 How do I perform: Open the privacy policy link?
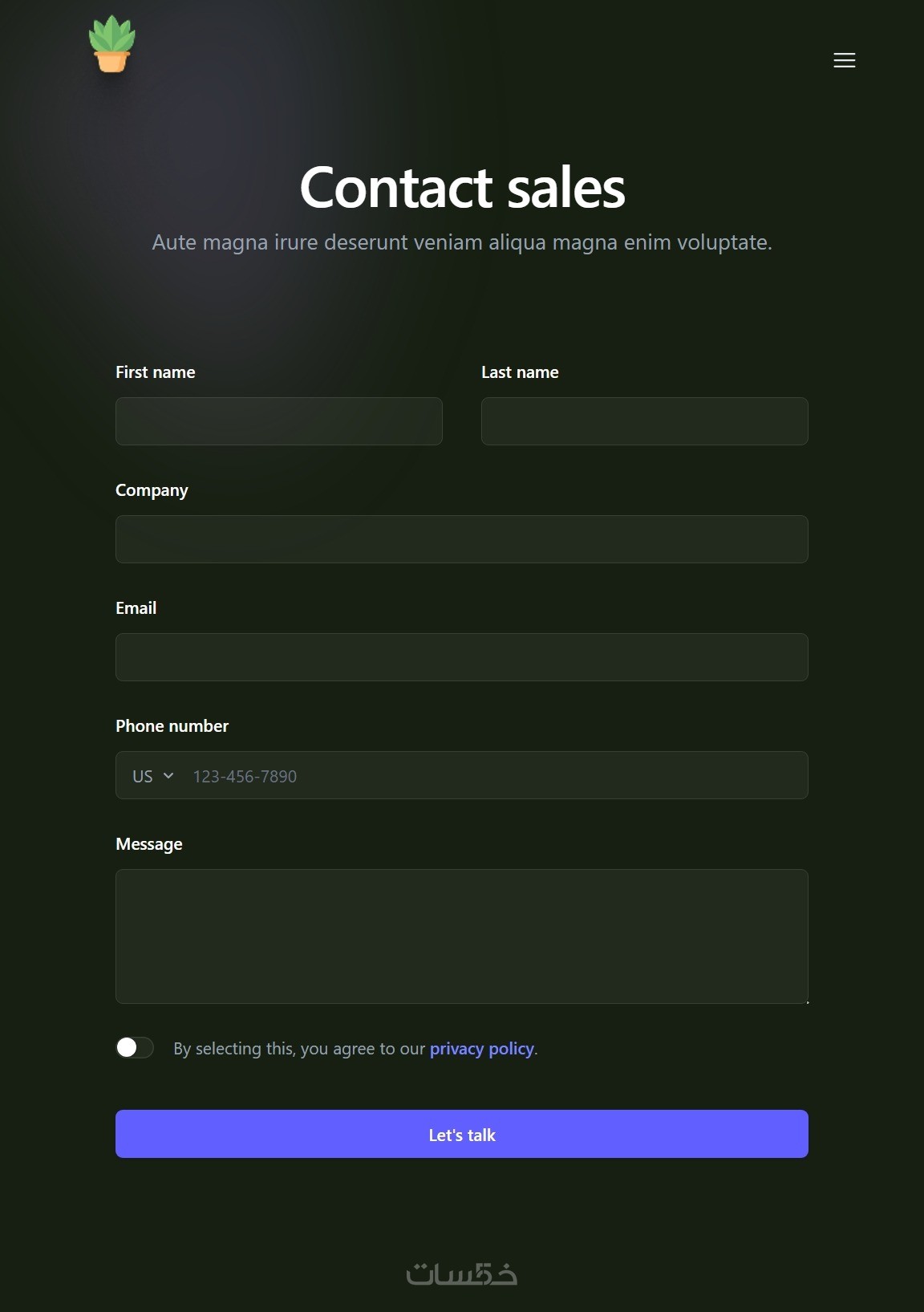(x=481, y=1049)
